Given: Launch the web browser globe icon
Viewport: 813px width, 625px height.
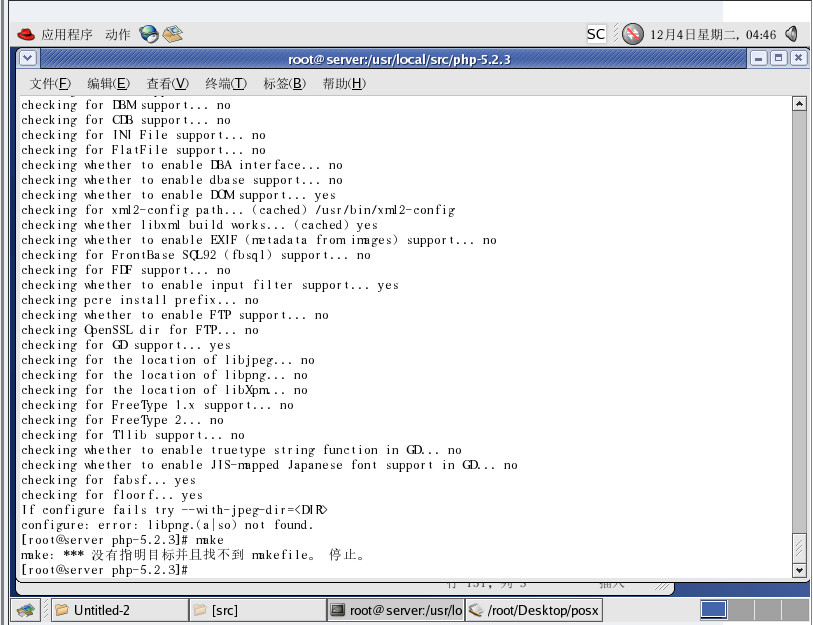Looking at the screenshot, I should point(149,34).
